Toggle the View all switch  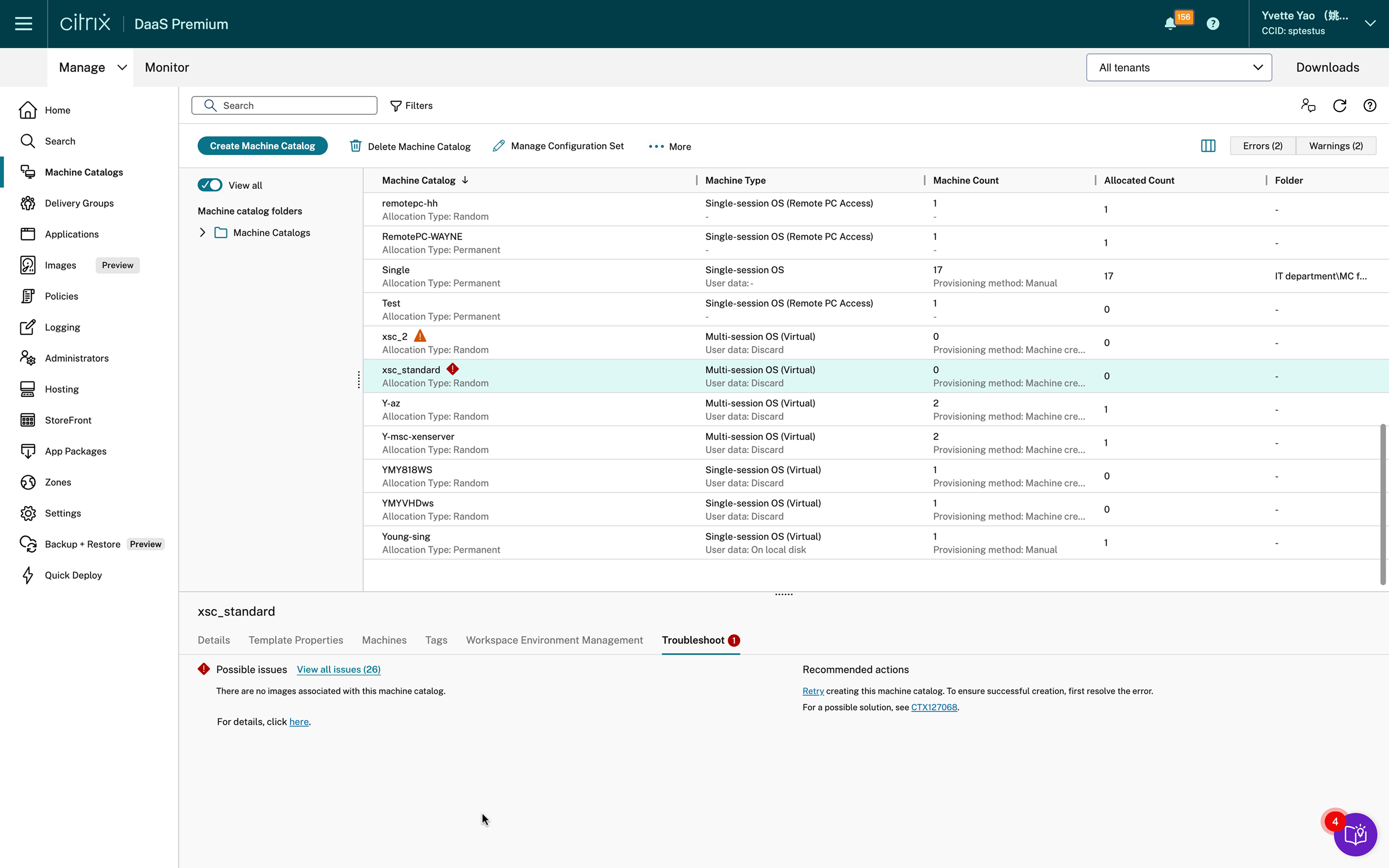[x=210, y=185]
